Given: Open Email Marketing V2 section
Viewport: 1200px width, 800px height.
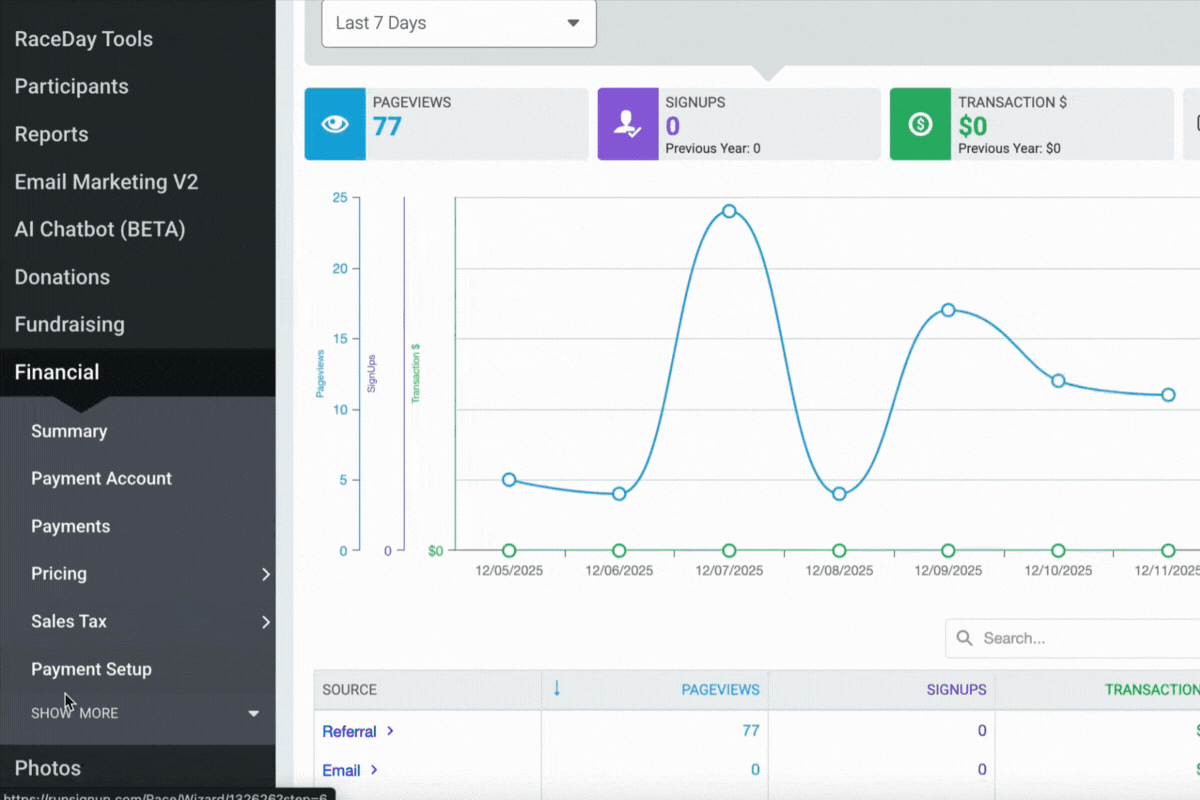Looking at the screenshot, I should 106,182.
